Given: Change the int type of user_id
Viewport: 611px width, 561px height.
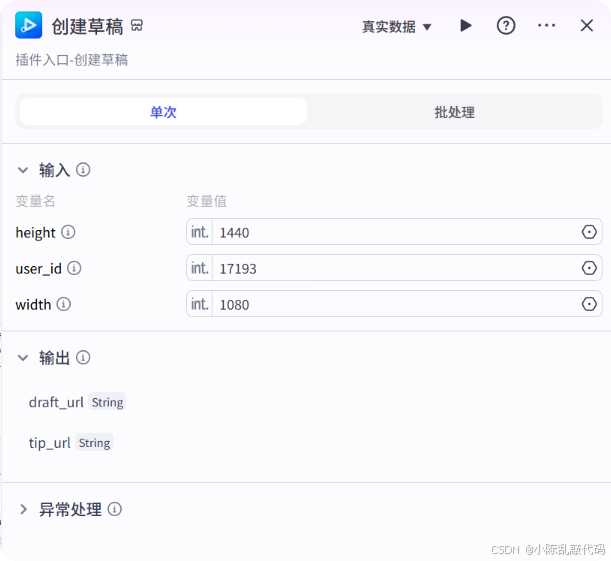Looking at the screenshot, I should coord(200,268).
